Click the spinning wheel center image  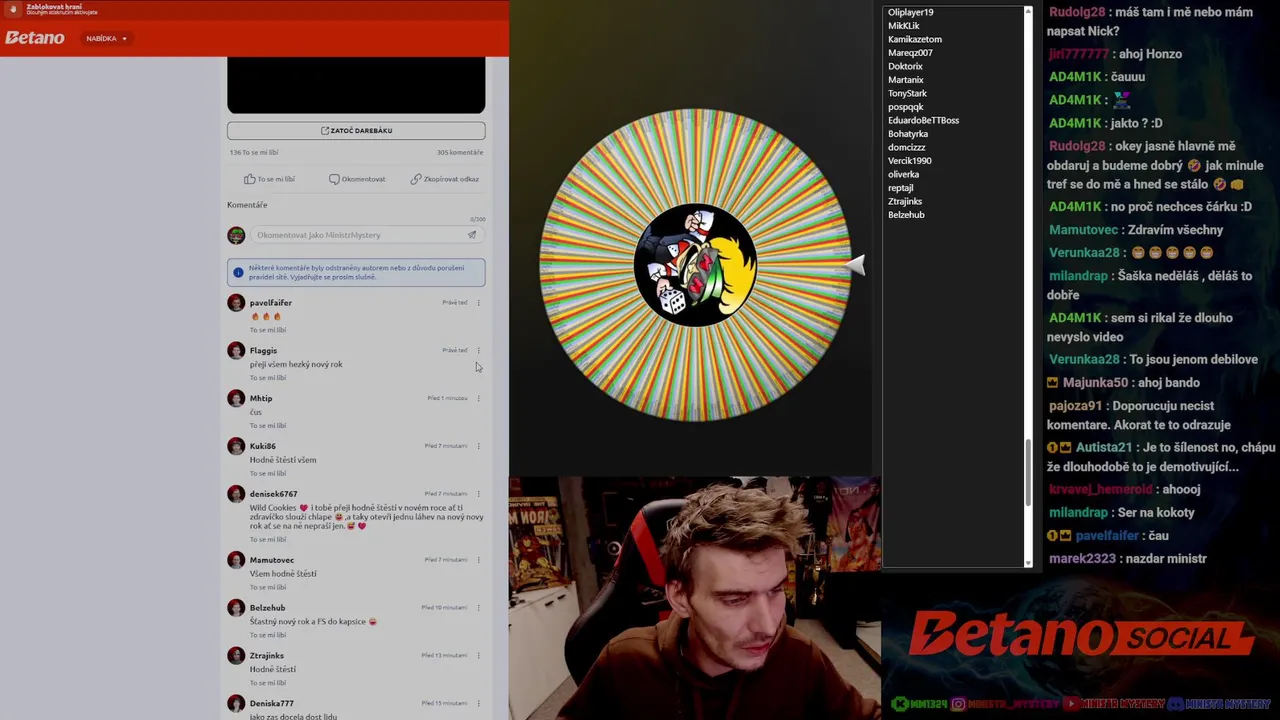695,265
